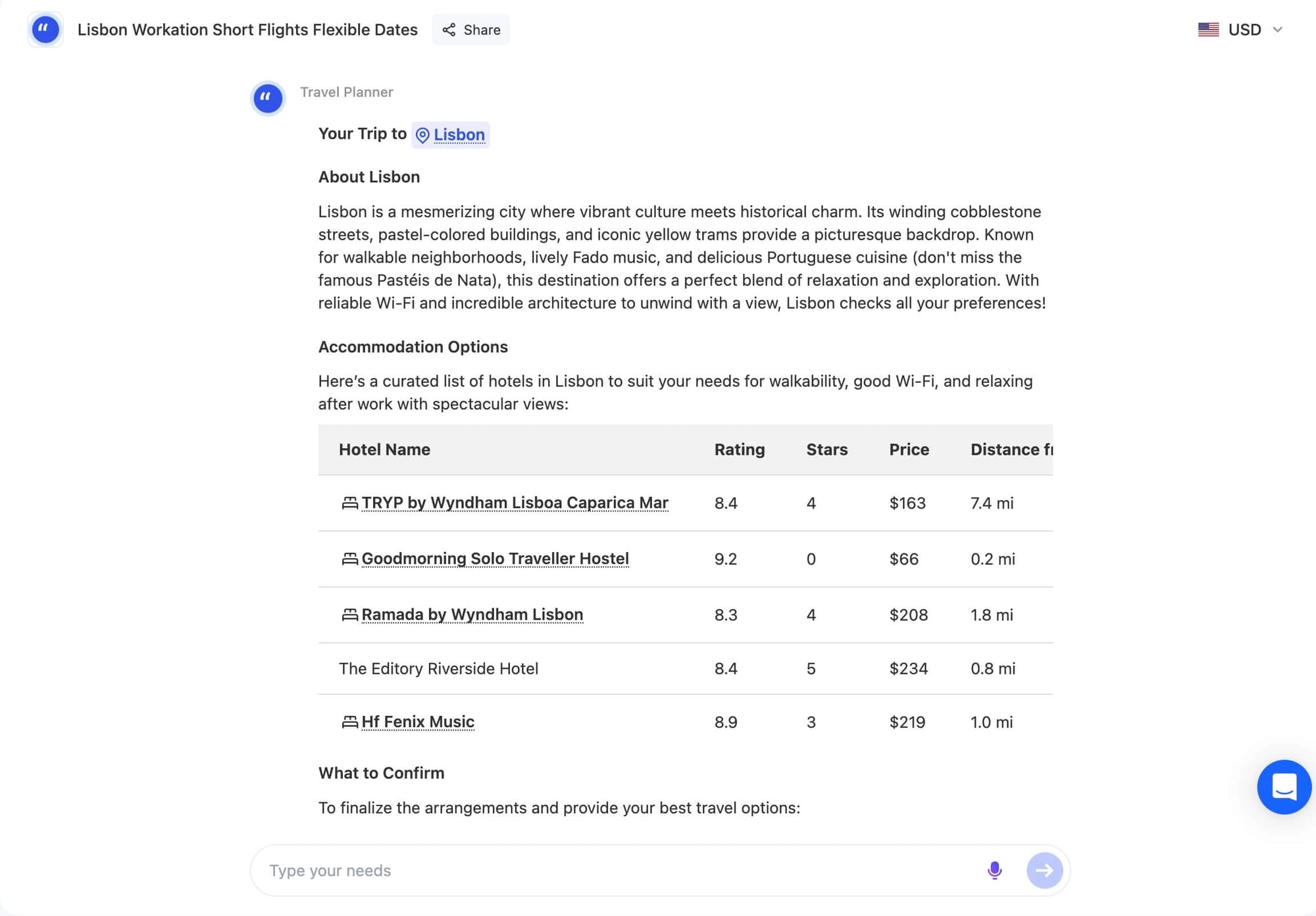Click bed icon beside Hf Fenix Music
The width and height of the screenshot is (1316, 916).
click(x=349, y=722)
